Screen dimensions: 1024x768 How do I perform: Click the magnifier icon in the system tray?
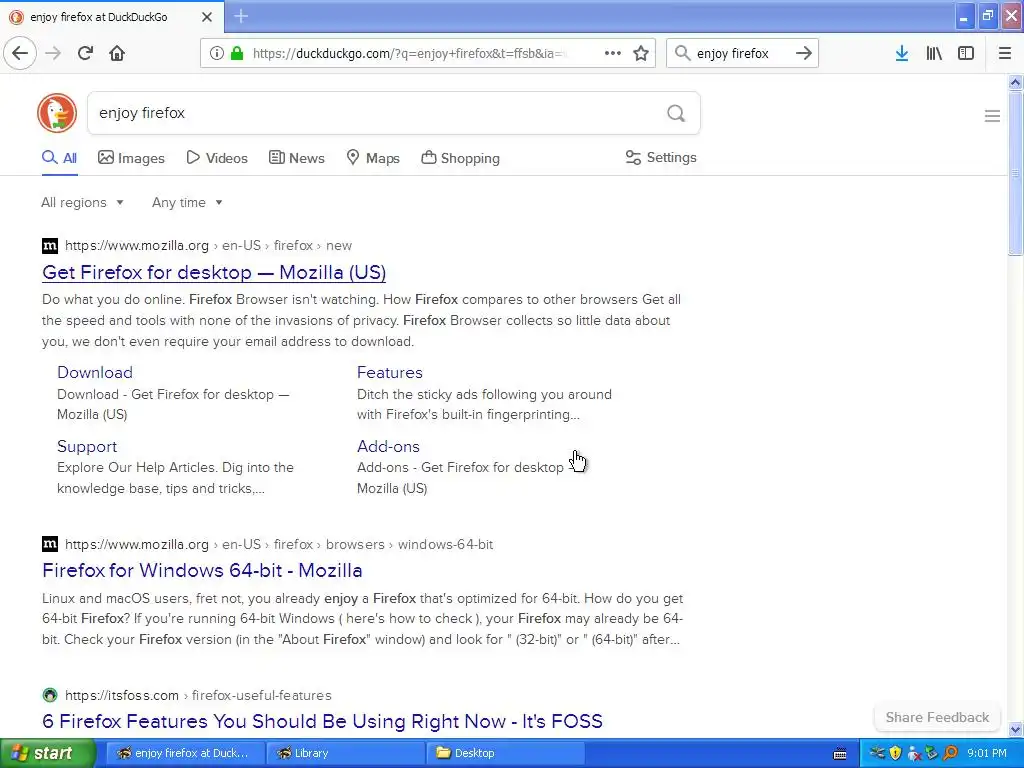coord(951,753)
